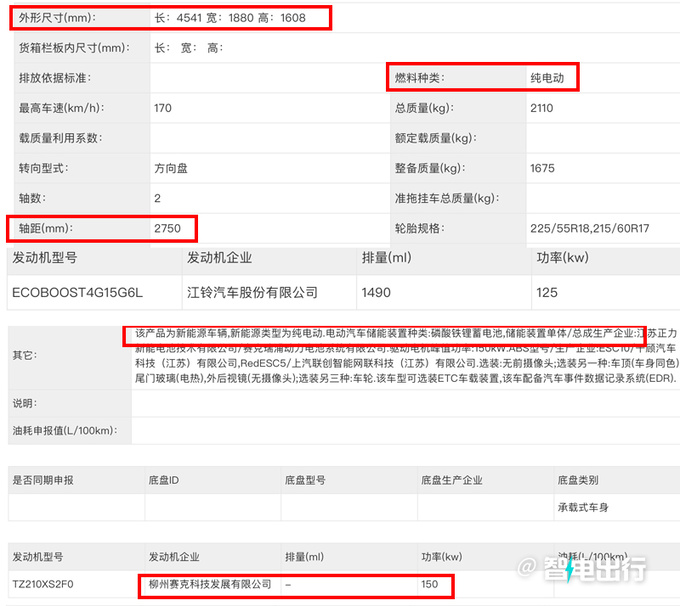
Task: Click the bottom table 排量(ml) header
Action: (304, 557)
